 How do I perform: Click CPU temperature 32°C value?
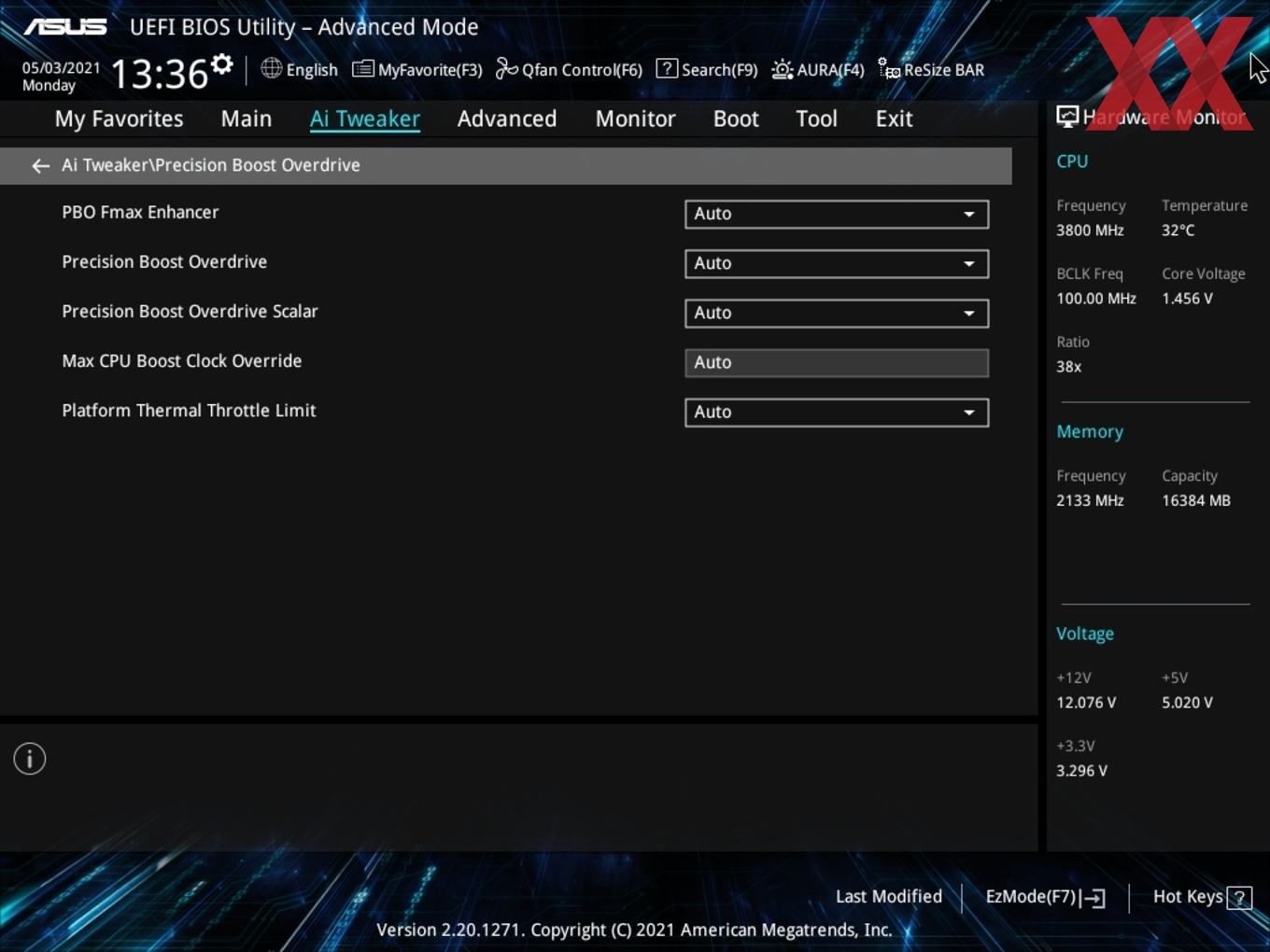[x=1178, y=230]
